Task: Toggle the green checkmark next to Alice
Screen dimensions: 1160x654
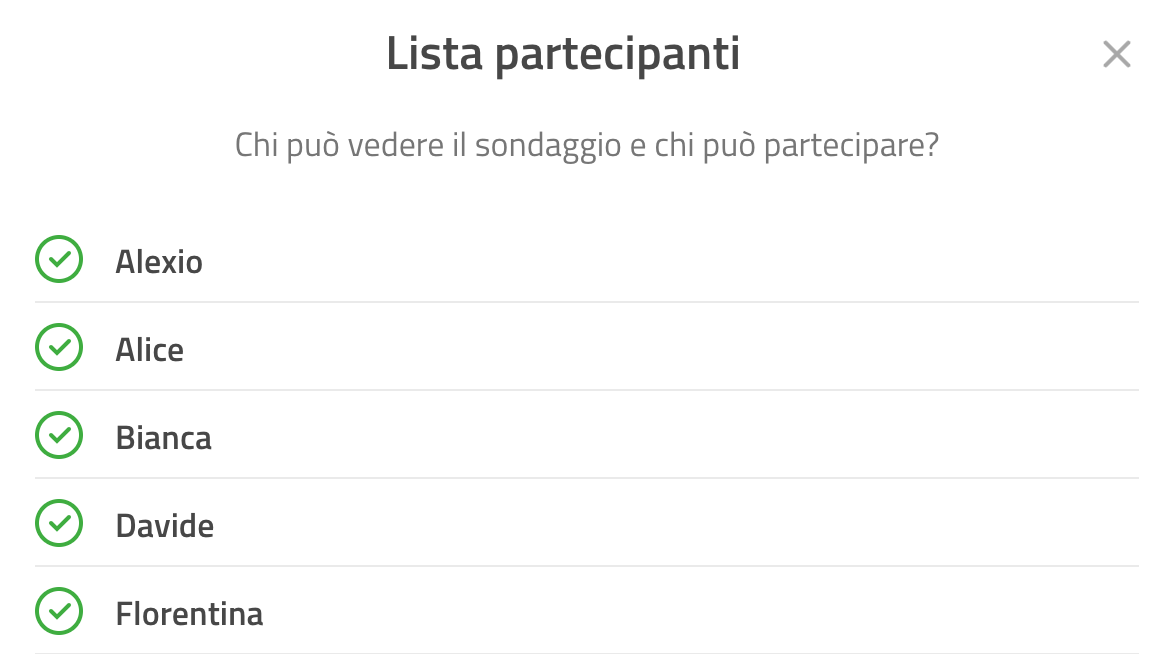Action: coord(58,347)
